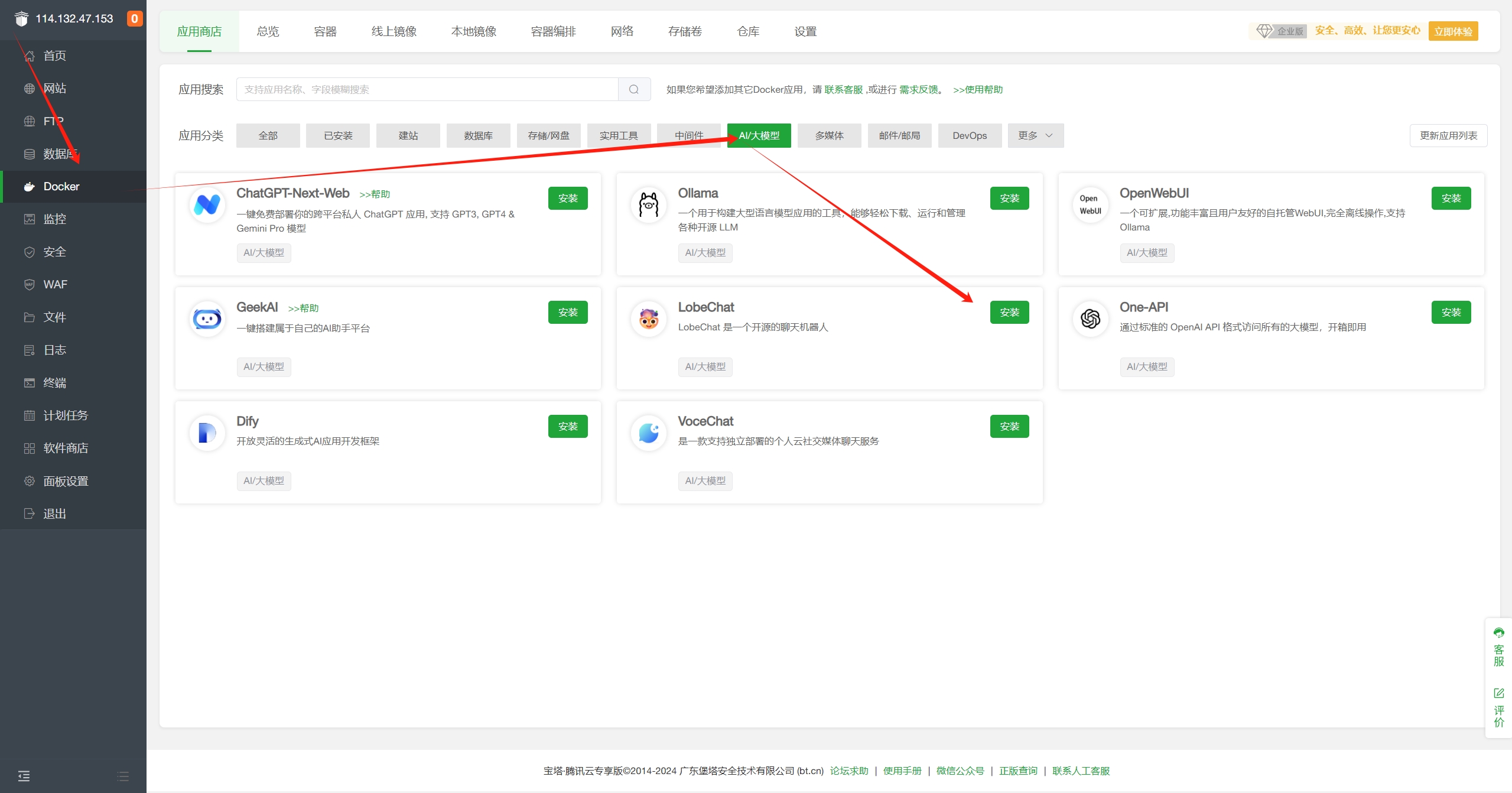Open the 监控 monitoring icon
The width and height of the screenshot is (1512, 793).
[x=29, y=219]
